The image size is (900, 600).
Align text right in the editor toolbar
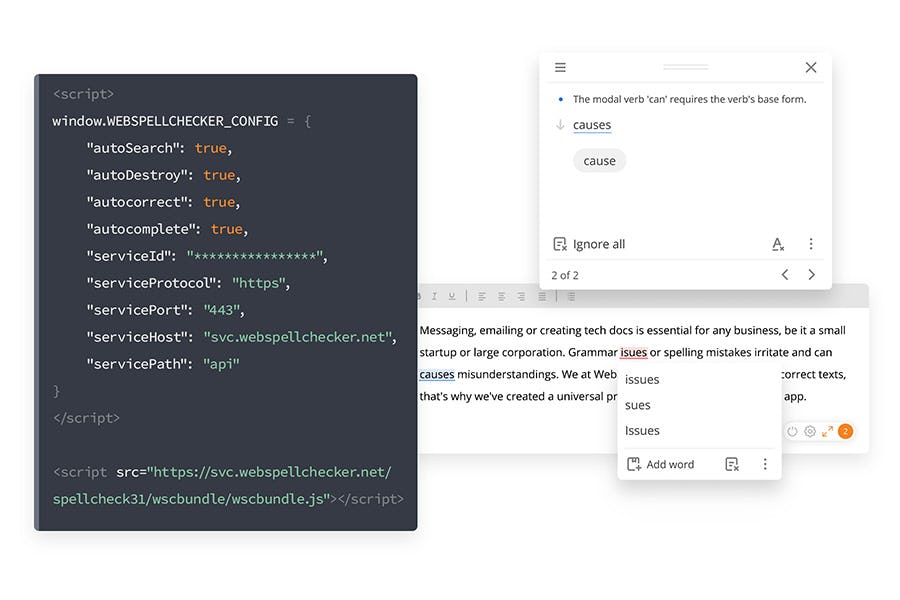521,296
